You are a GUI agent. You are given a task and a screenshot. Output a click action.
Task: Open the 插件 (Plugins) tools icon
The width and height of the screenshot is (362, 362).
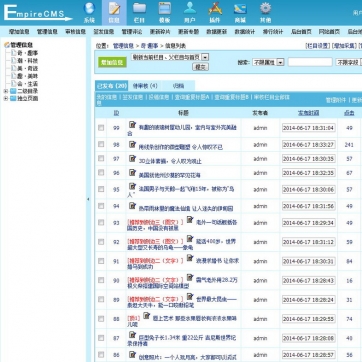215,12
